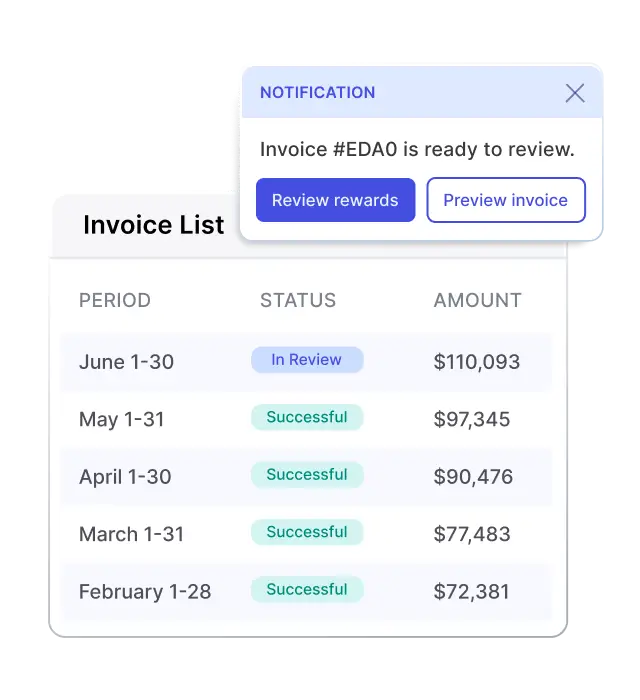Click the PERIOD column header

click(115, 300)
